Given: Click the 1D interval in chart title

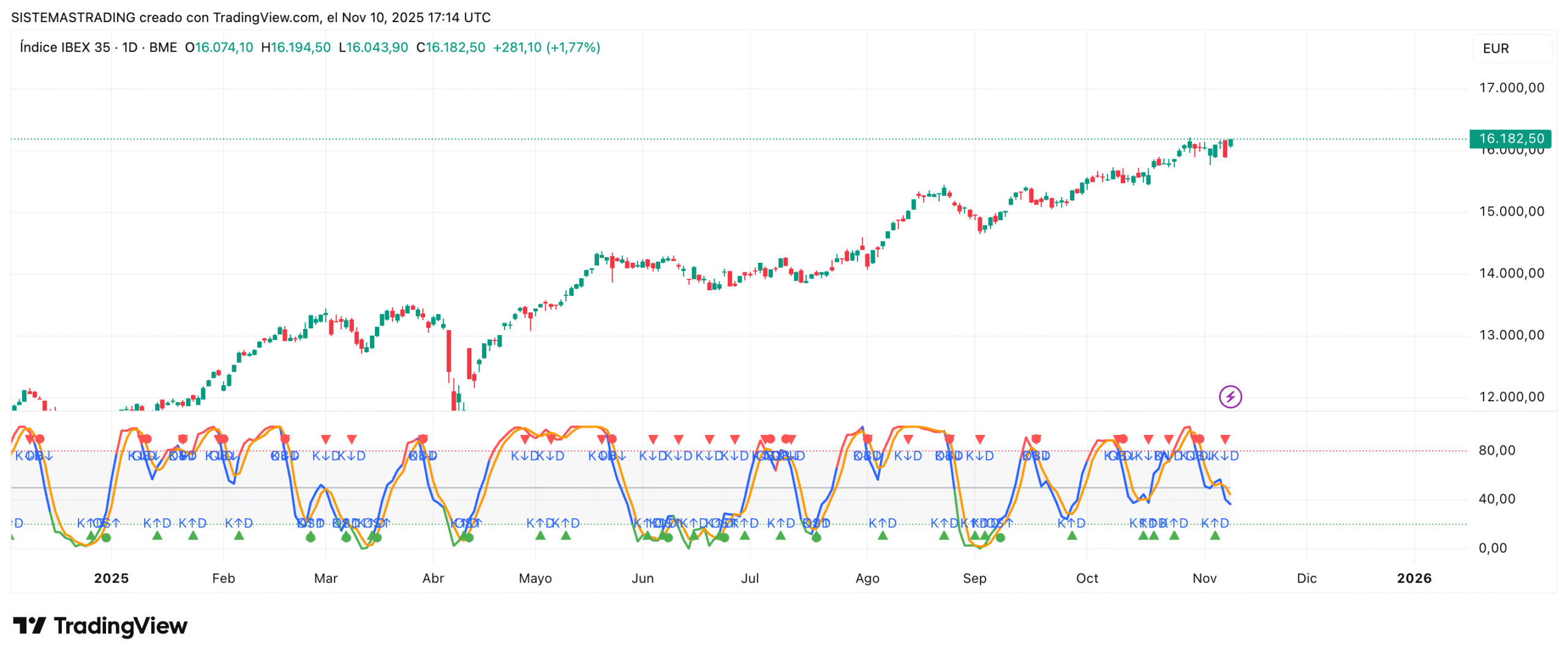Looking at the screenshot, I should [129, 47].
